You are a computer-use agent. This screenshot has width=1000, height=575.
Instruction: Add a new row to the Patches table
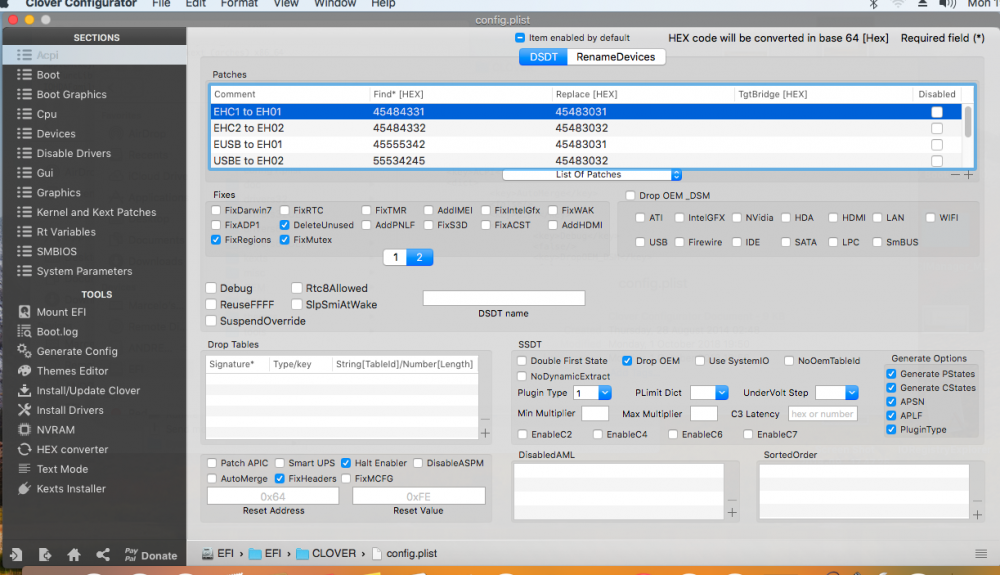click(969, 175)
